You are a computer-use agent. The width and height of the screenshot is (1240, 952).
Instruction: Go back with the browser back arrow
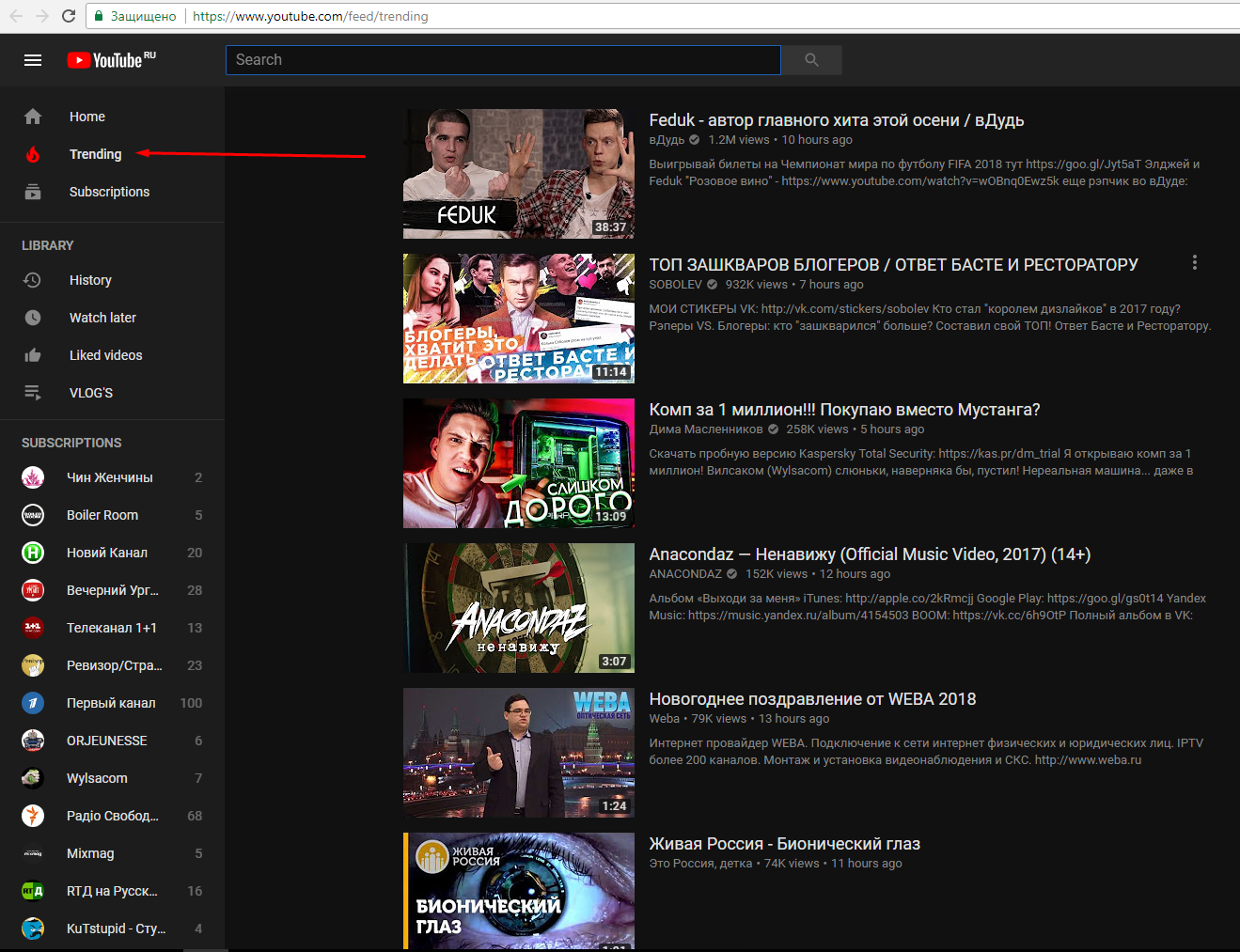(x=16, y=16)
